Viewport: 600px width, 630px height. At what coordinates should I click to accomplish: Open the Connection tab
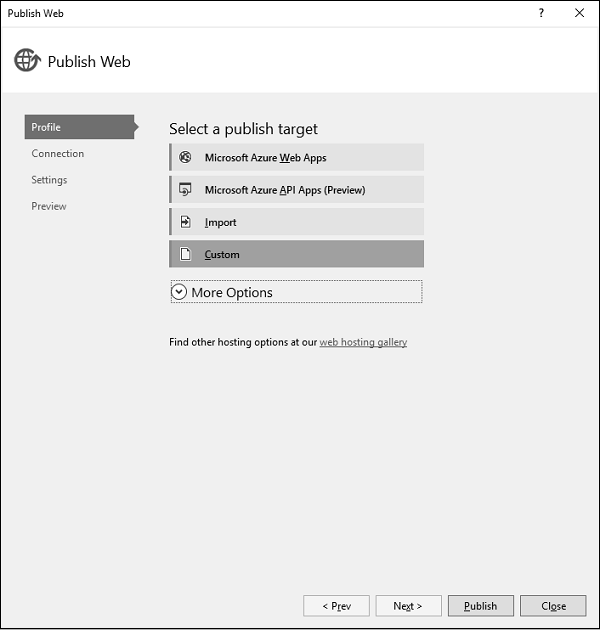[58, 153]
